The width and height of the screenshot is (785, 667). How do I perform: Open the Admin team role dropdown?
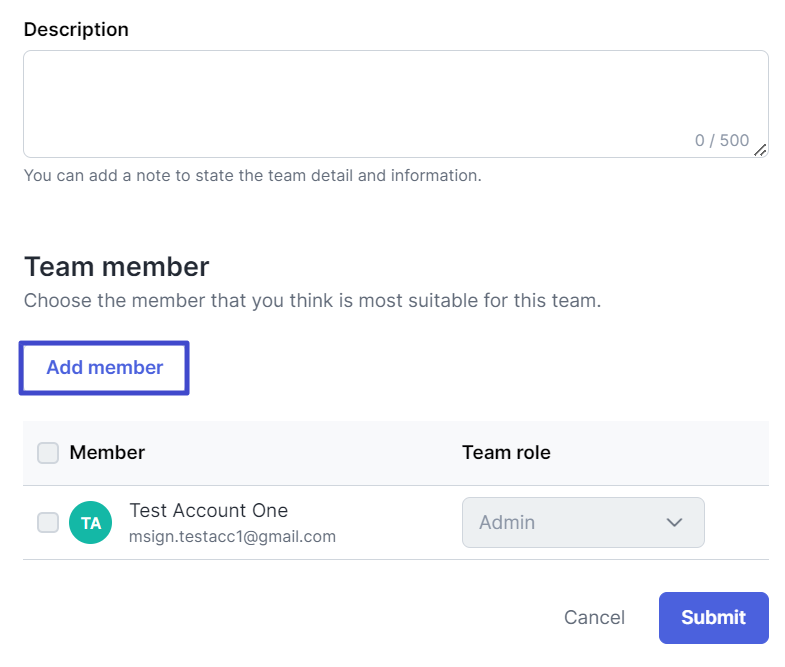coord(583,522)
